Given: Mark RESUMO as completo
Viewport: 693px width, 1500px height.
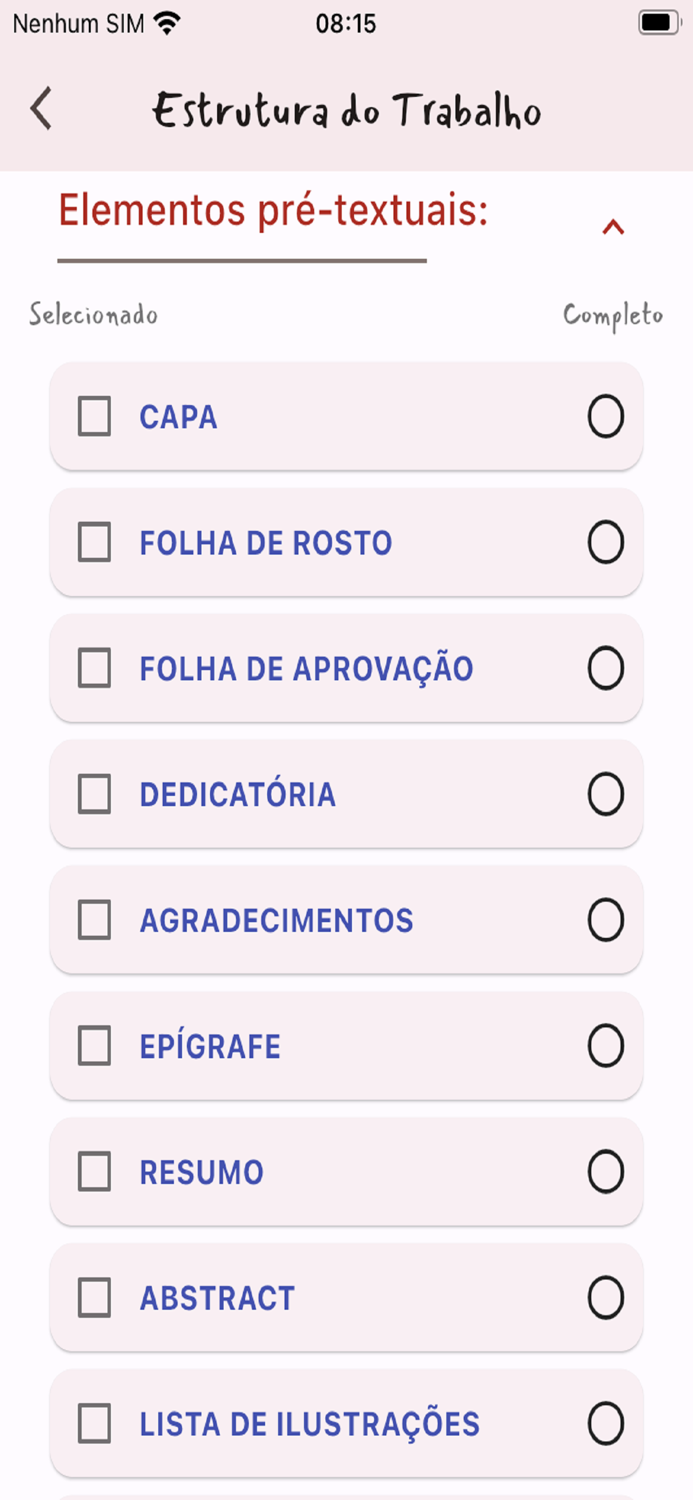Looking at the screenshot, I should 606,1172.
